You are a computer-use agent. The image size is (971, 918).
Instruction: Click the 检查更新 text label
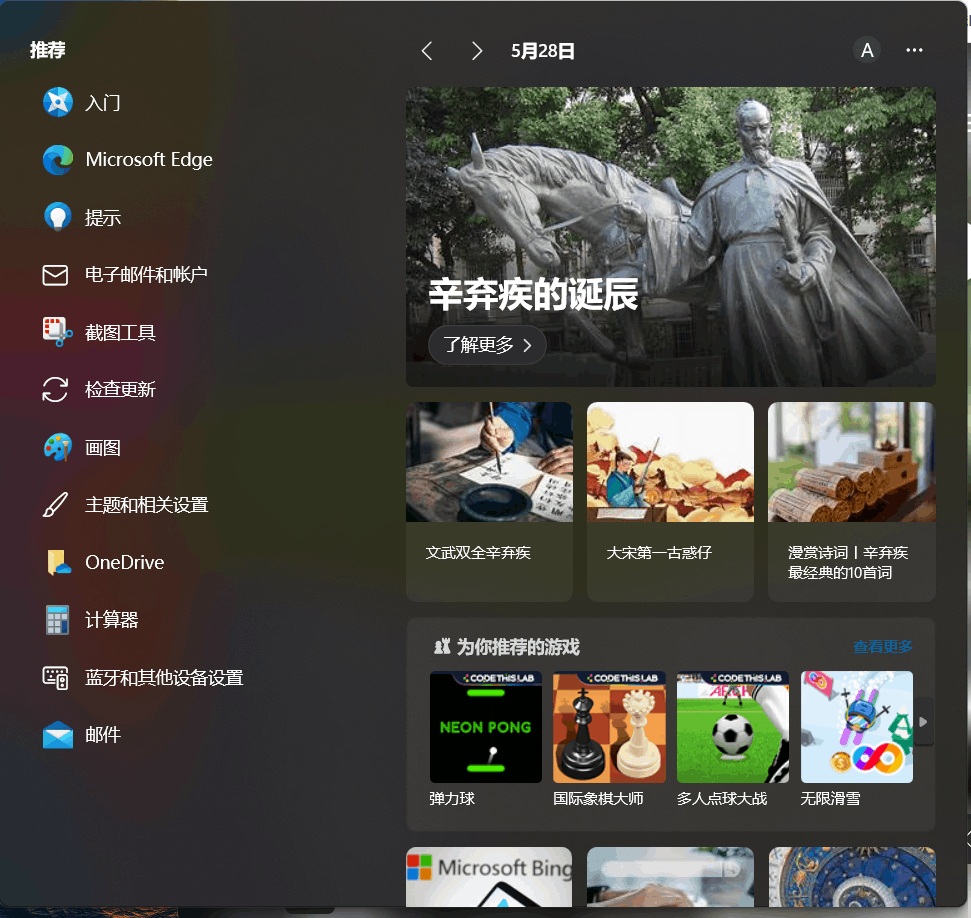pyautogui.click(x=120, y=390)
